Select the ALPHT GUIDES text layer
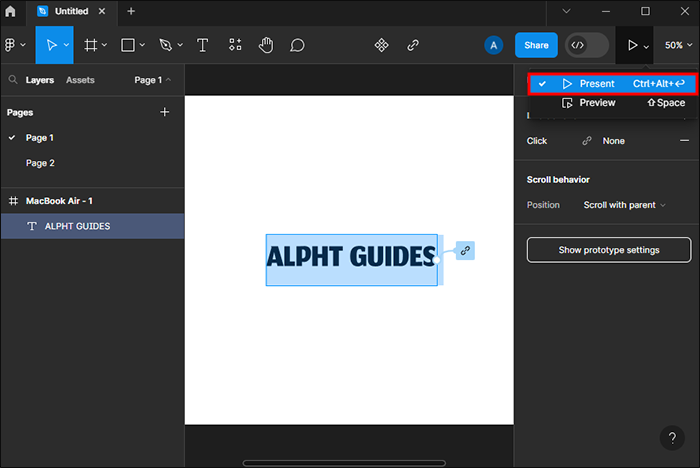Image resolution: width=700 pixels, height=468 pixels. tap(77, 226)
